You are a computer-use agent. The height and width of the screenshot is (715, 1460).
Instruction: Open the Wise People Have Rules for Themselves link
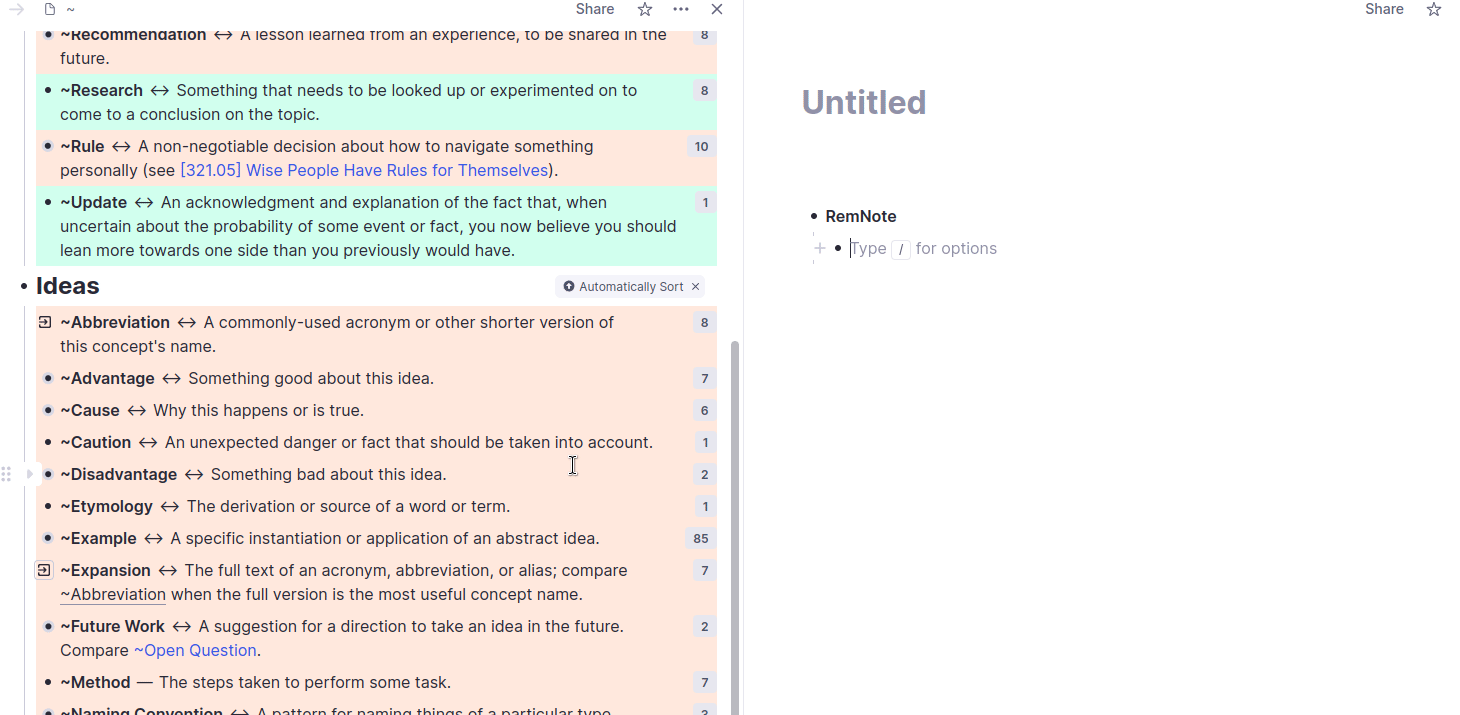(364, 170)
